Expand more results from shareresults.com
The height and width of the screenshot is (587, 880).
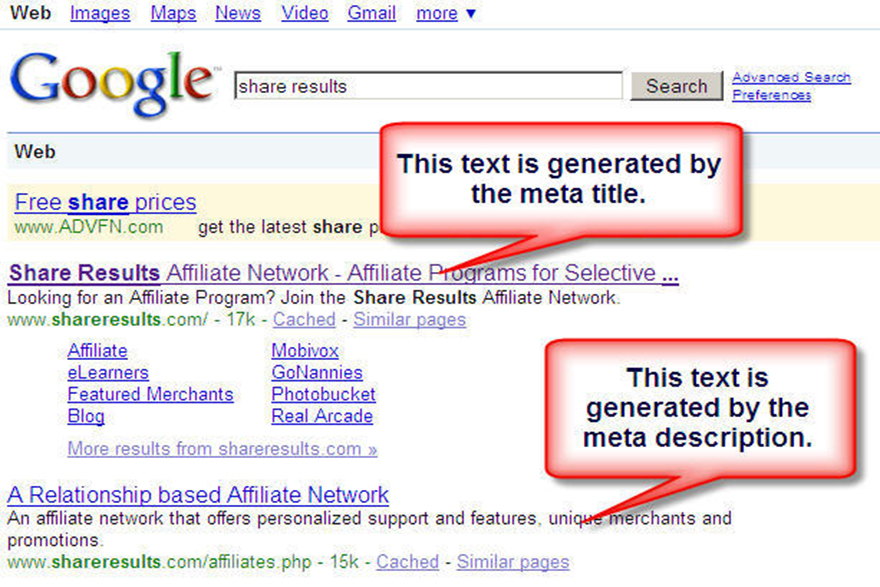click(x=222, y=449)
